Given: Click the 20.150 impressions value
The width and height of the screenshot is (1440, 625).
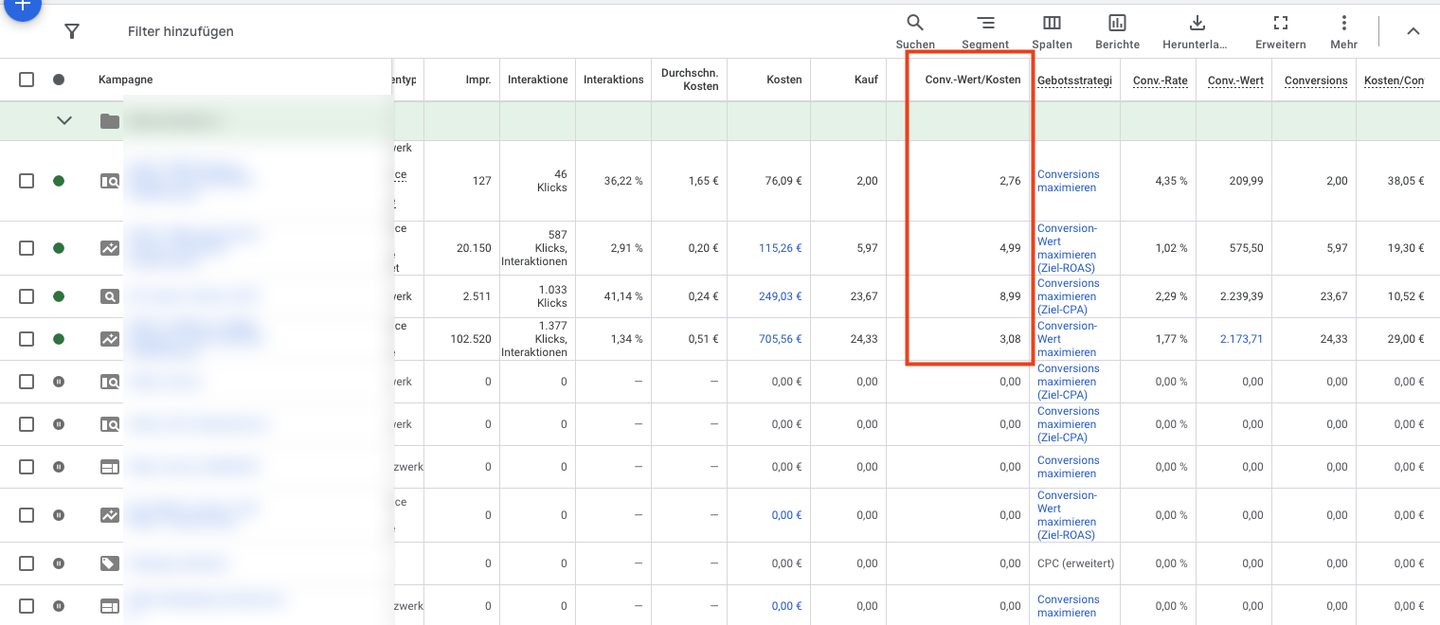Looking at the screenshot, I should (x=473, y=248).
